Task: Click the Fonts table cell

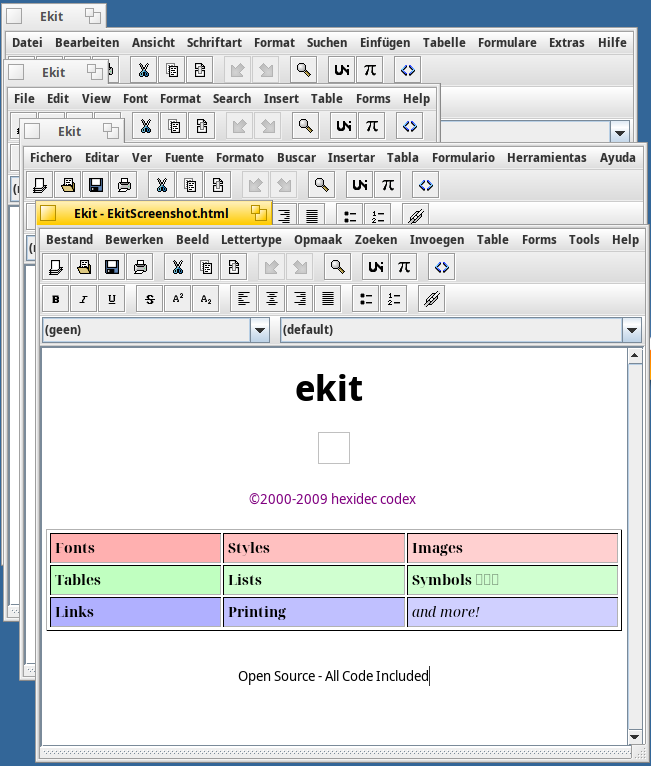Action: [x=136, y=548]
